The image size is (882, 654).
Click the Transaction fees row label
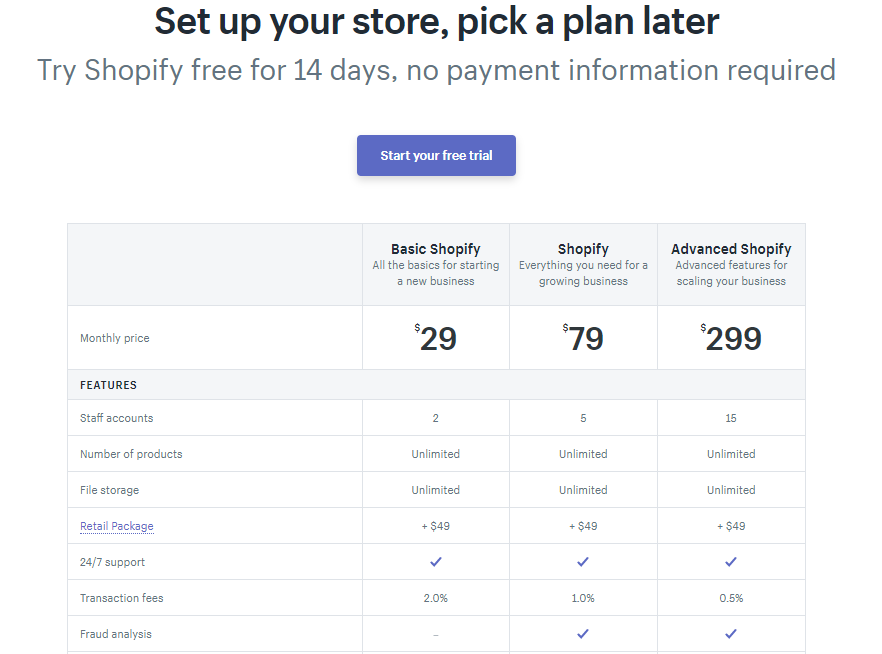tap(122, 598)
